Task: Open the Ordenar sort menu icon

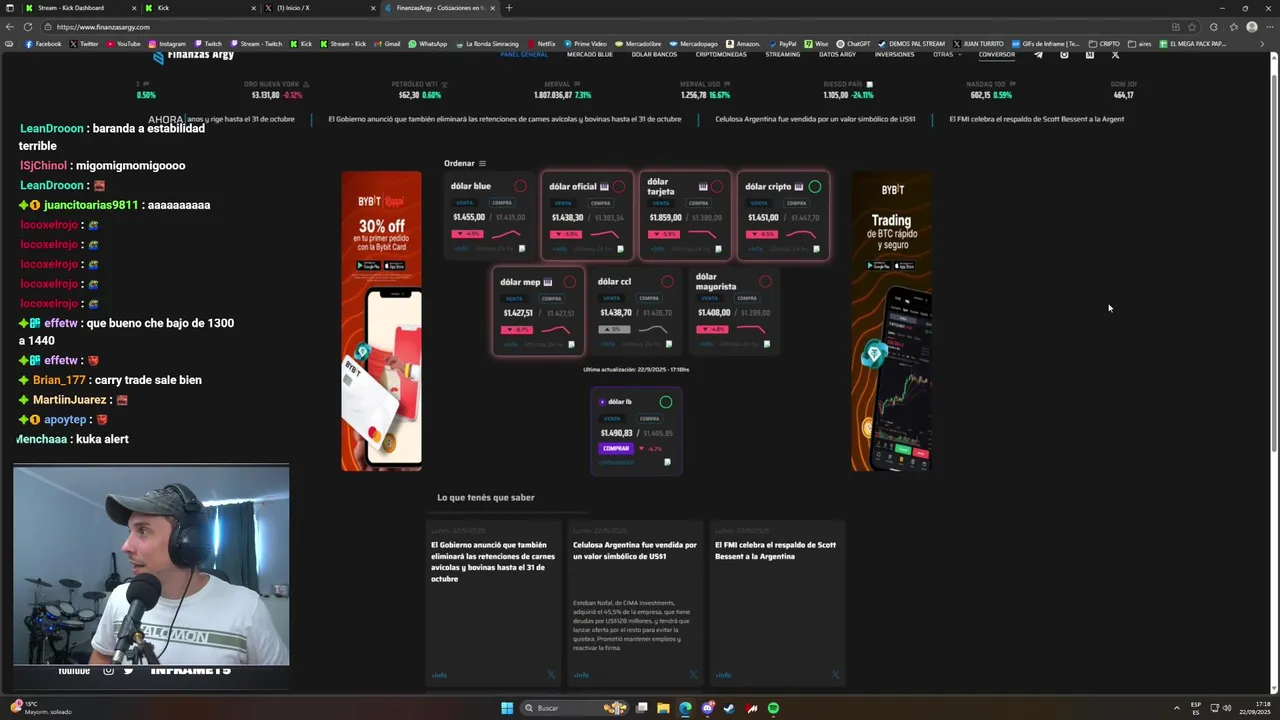Action: click(482, 163)
